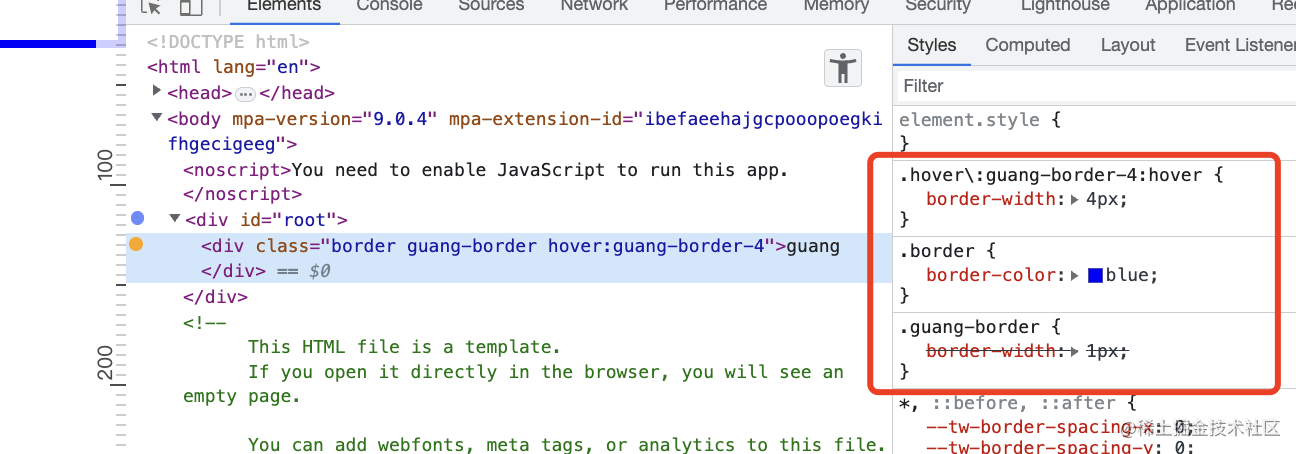Toggle the device toolbar icon
The width and height of the screenshot is (1296, 454).
[x=191, y=6]
